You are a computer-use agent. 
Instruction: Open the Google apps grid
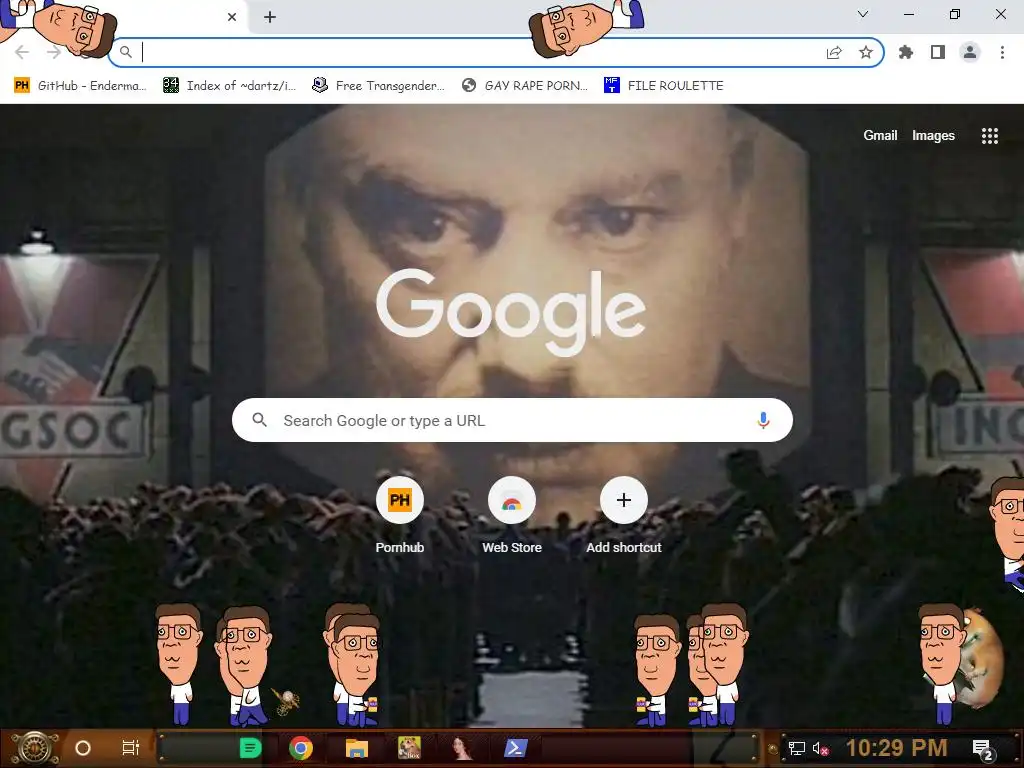click(990, 136)
